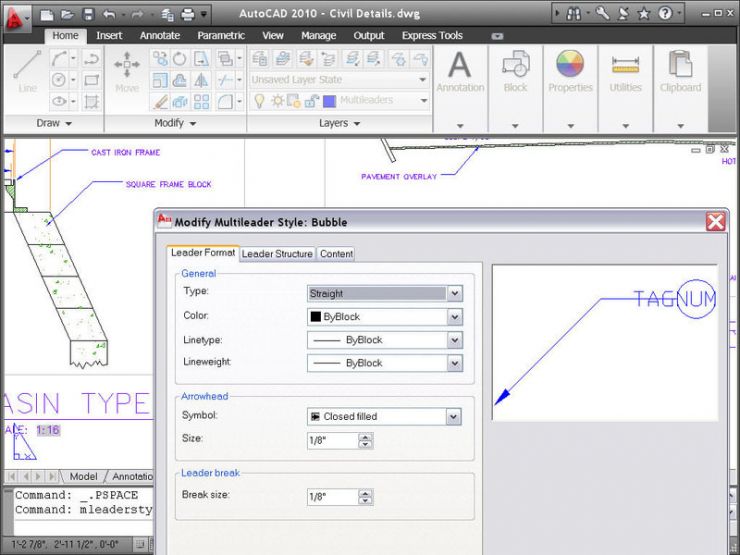The height and width of the screenshot is (555, 740).
Task: Click the Break size stepper
Action: point(365,497)
